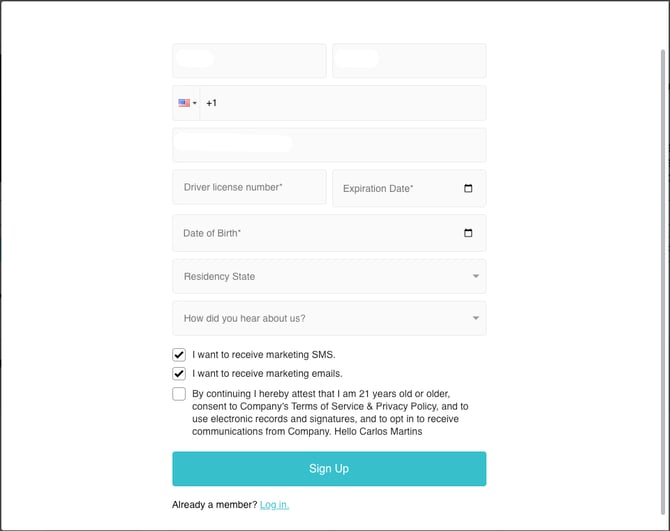Uncheck the marketing SMS checkbox
This screenshot has width=670, height=531.
179,354
